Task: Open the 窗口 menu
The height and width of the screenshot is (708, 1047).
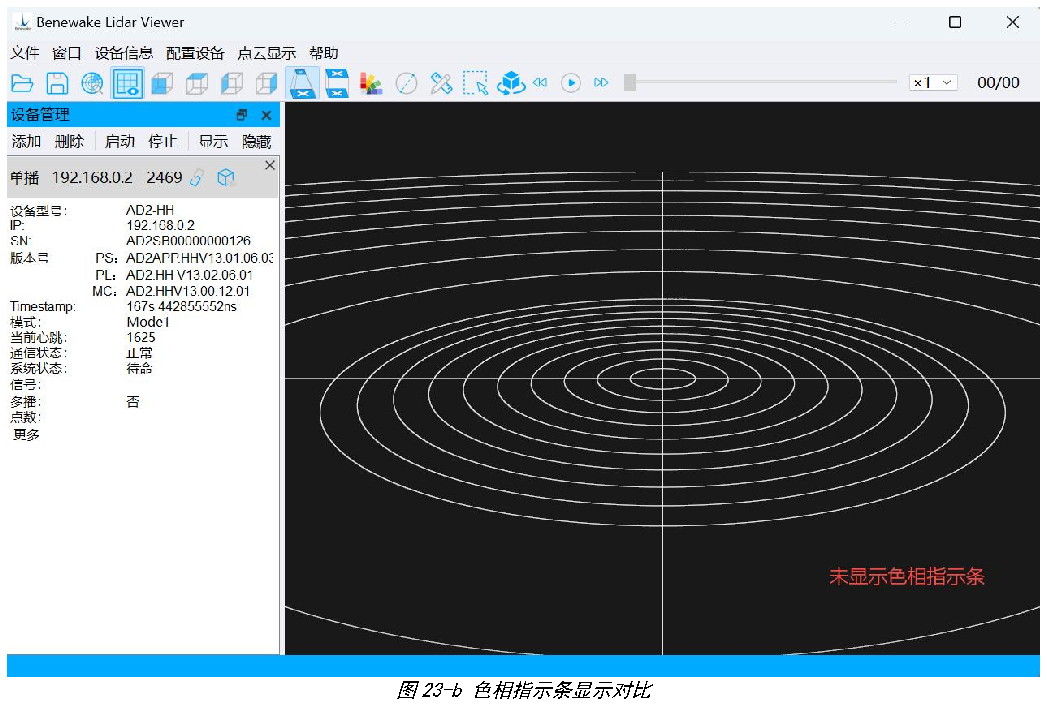Action: (x=67, y=53)
